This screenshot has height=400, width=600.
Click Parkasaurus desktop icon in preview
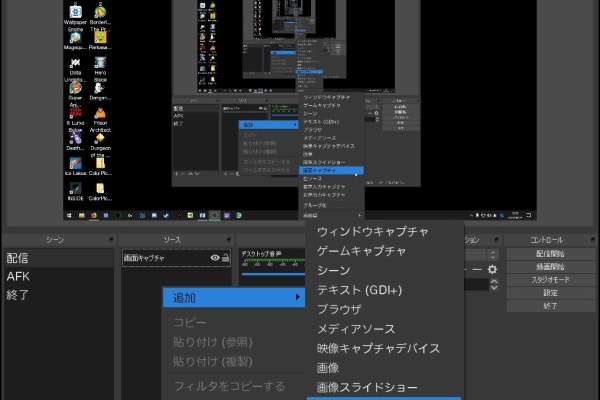[100, 41]
